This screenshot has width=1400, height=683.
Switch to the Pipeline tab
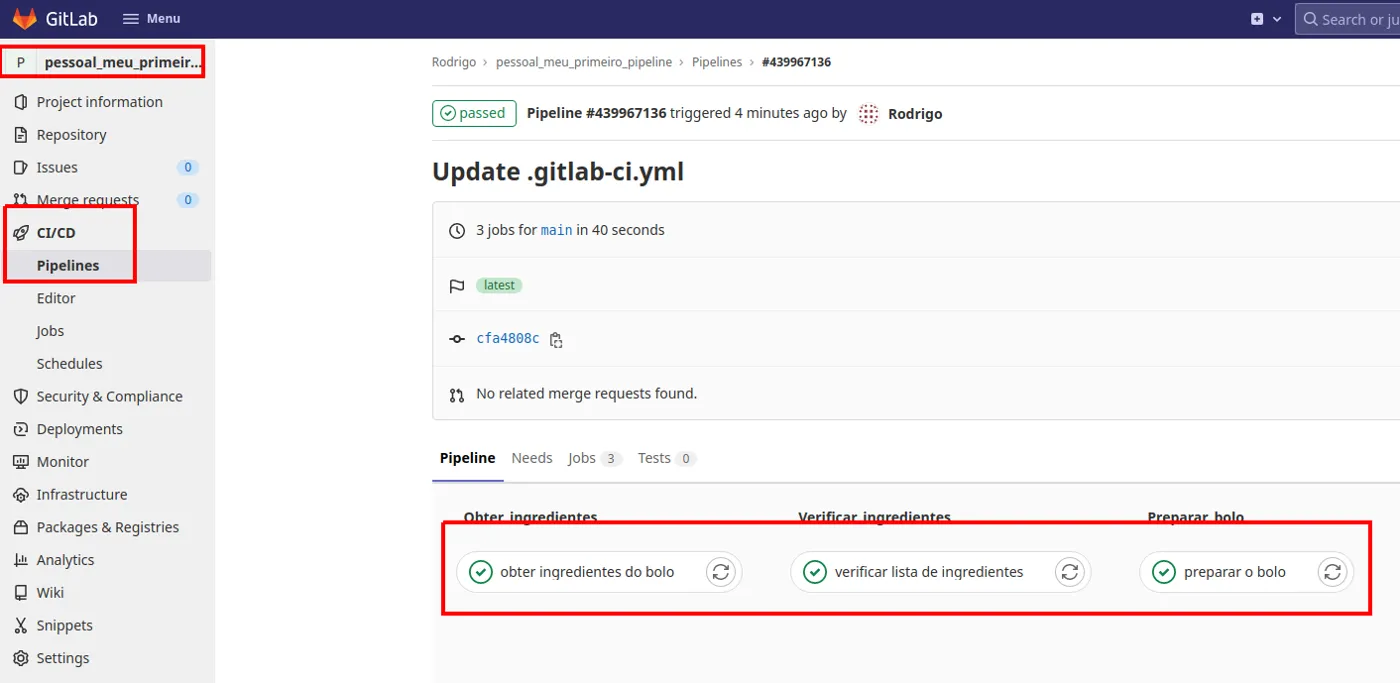coord(467,458)
